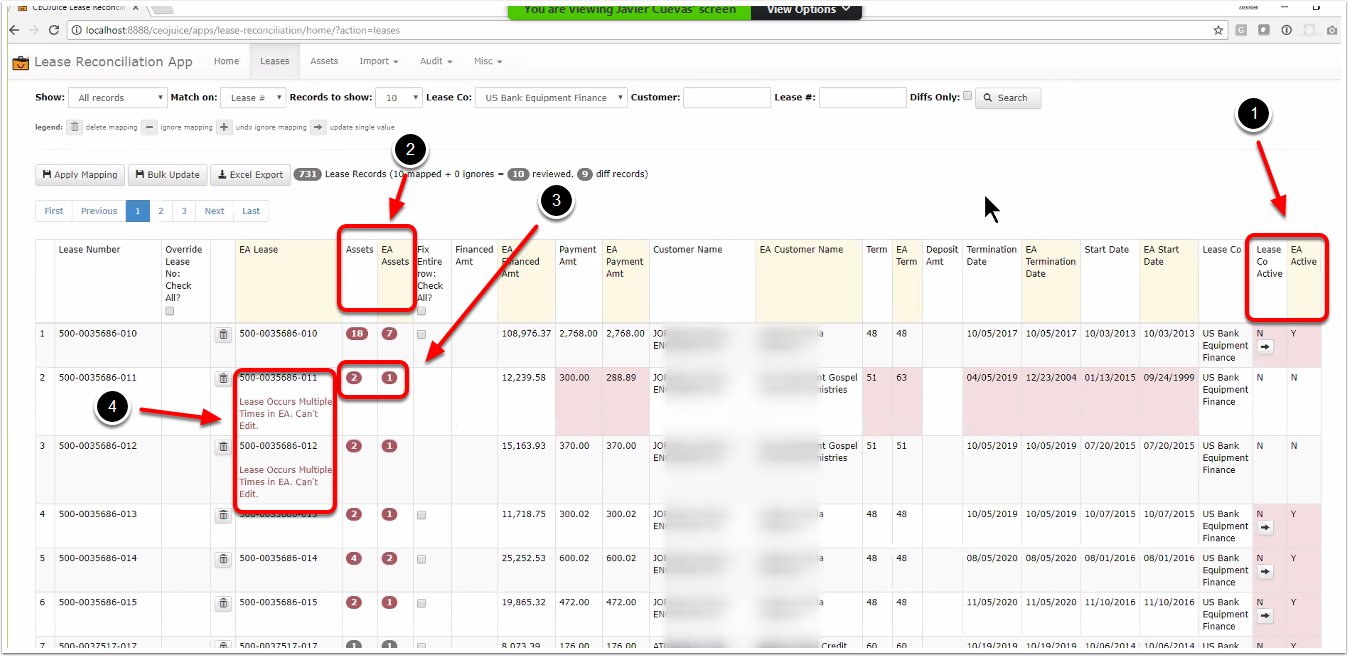Screen dimensions: 1348x656
Task: Click the browser address bar
Action: (x=640, y=30)
